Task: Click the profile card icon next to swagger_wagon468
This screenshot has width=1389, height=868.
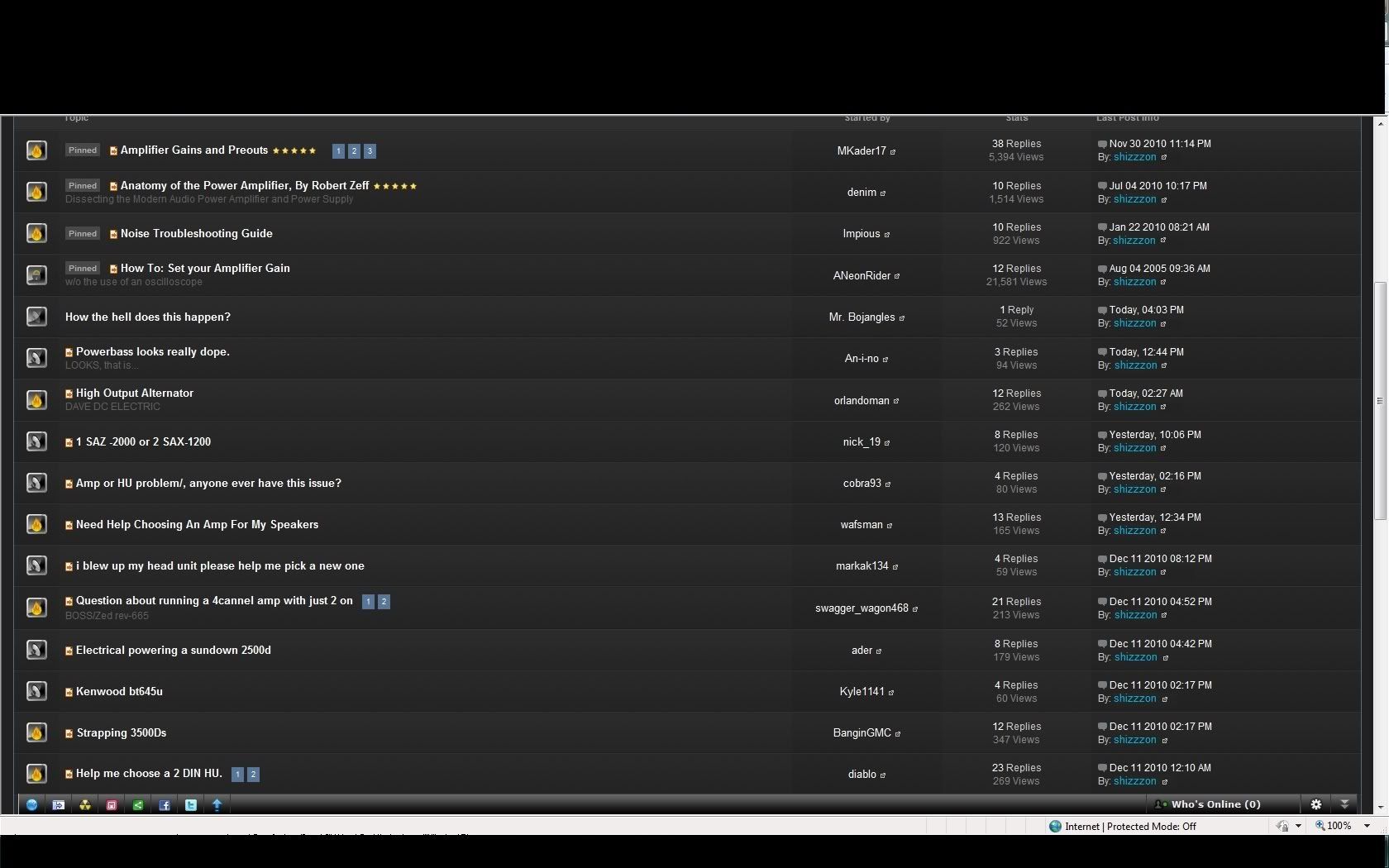Action: pos(915,608)
